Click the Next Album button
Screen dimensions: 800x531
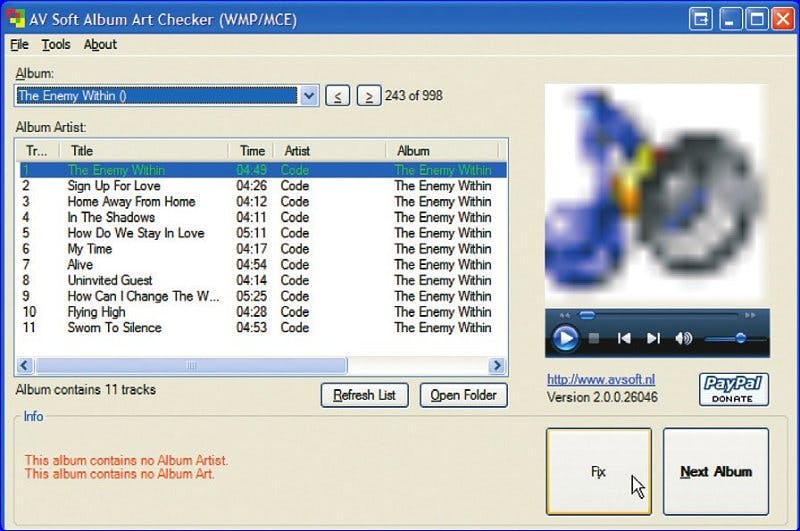716,471
